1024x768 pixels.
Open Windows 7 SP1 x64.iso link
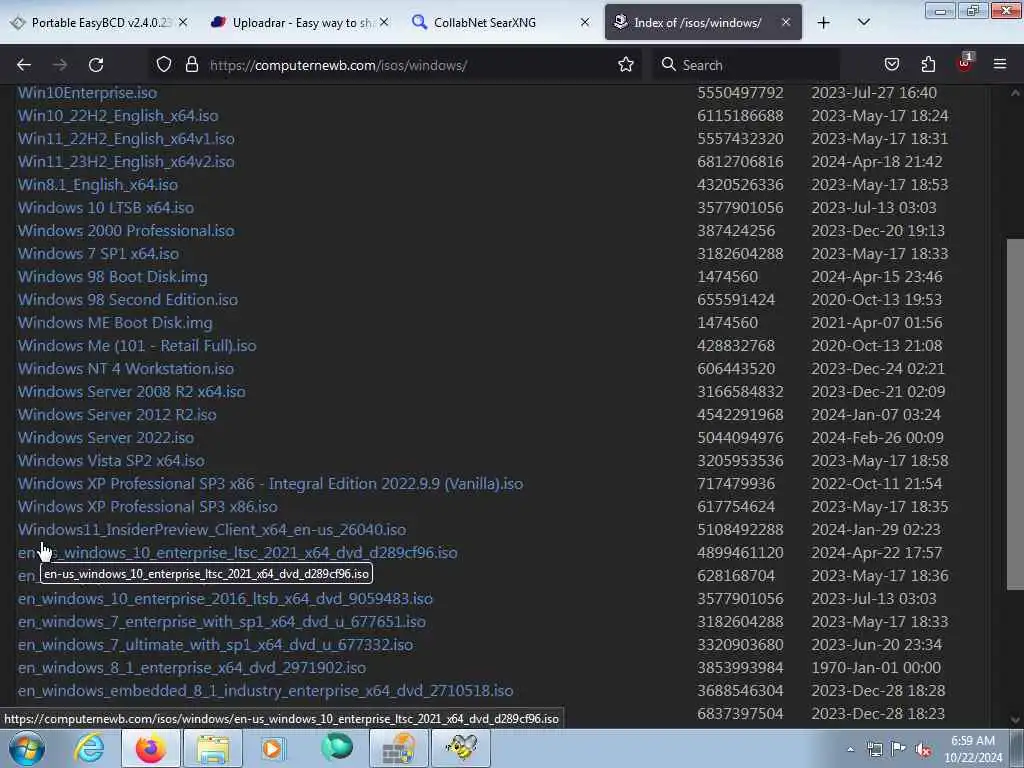point(99,253)
